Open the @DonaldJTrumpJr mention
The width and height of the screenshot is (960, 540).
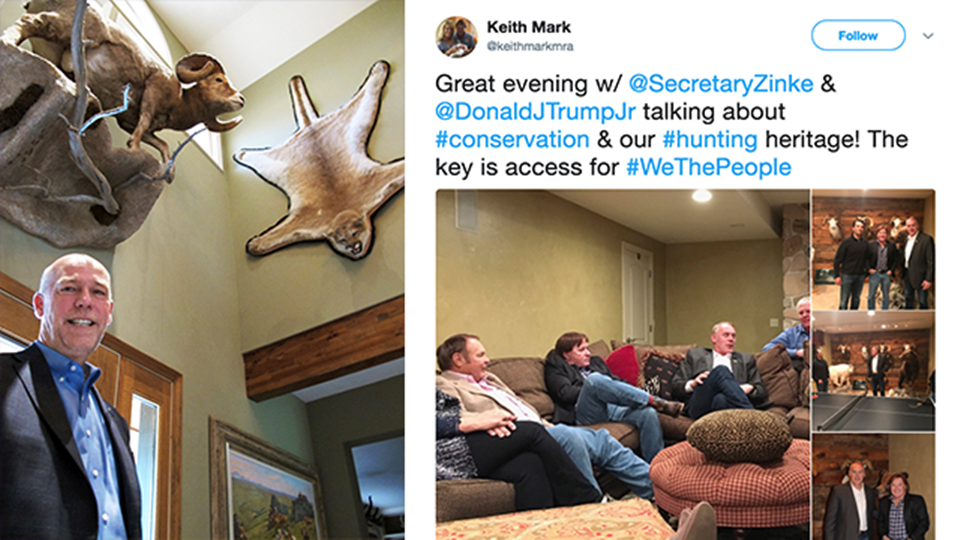[535, 112]
